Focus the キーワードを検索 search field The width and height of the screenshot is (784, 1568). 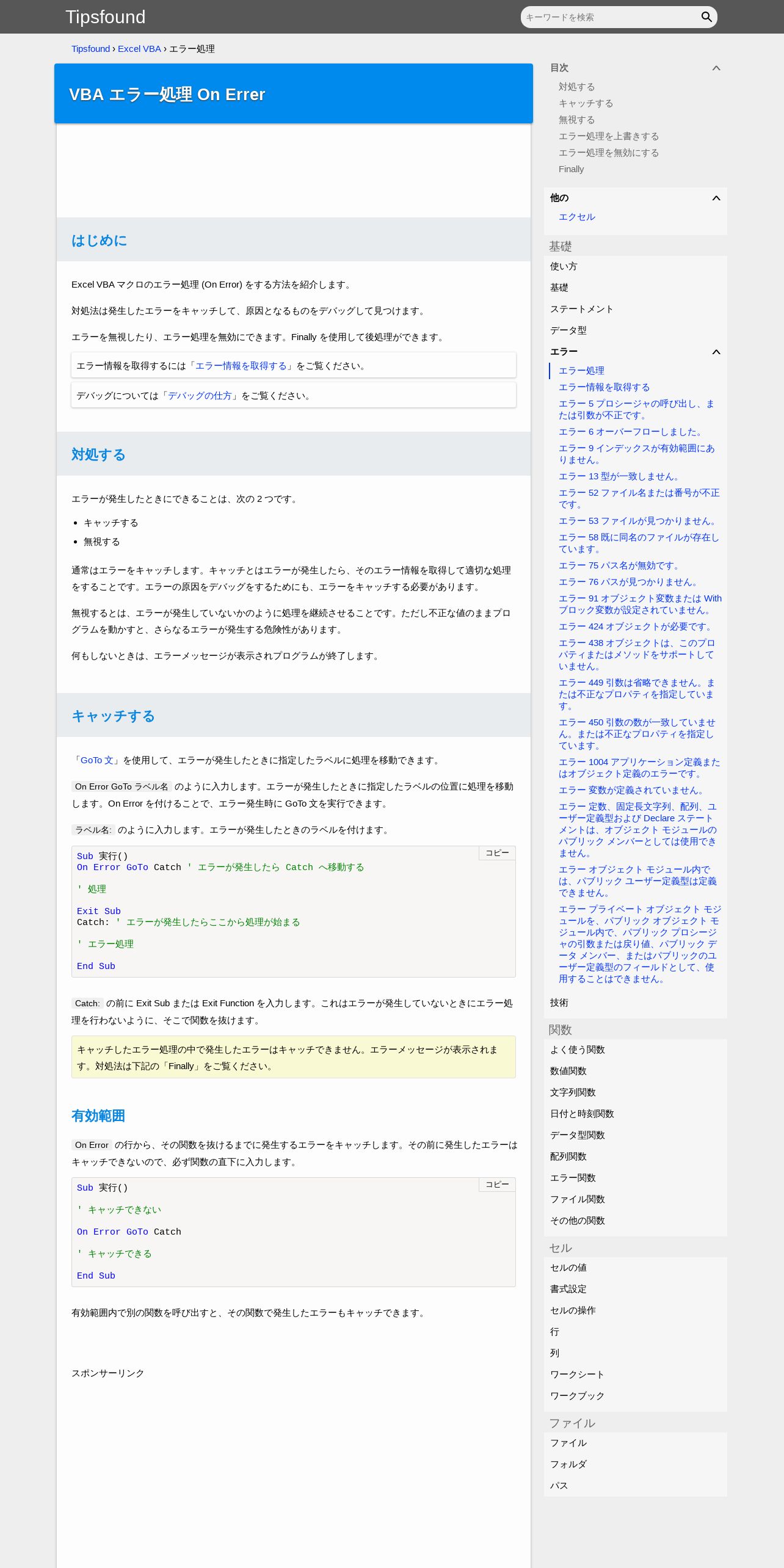(611, 17)
